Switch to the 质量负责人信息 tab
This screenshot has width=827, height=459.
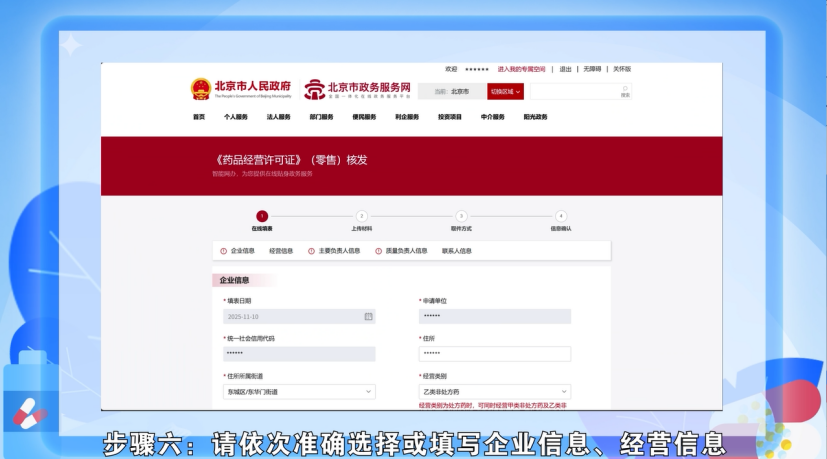point(406,251)
